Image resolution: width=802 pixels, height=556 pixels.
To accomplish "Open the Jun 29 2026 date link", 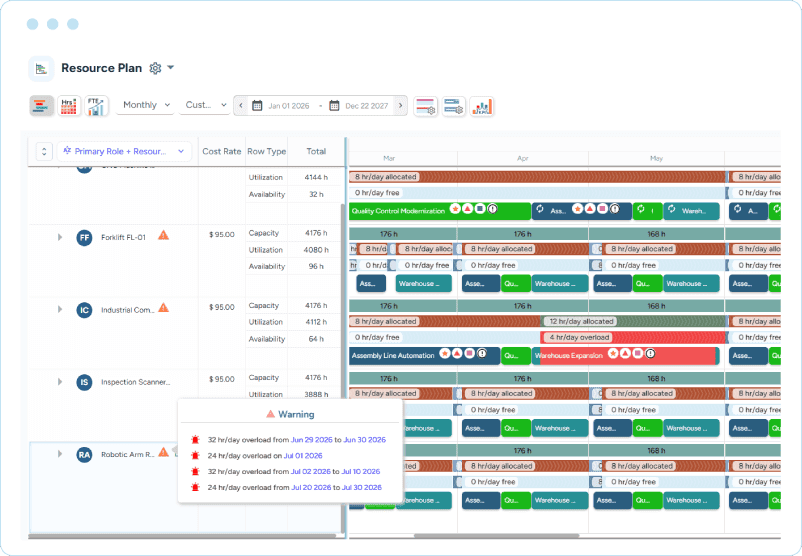I will (311, 440).
